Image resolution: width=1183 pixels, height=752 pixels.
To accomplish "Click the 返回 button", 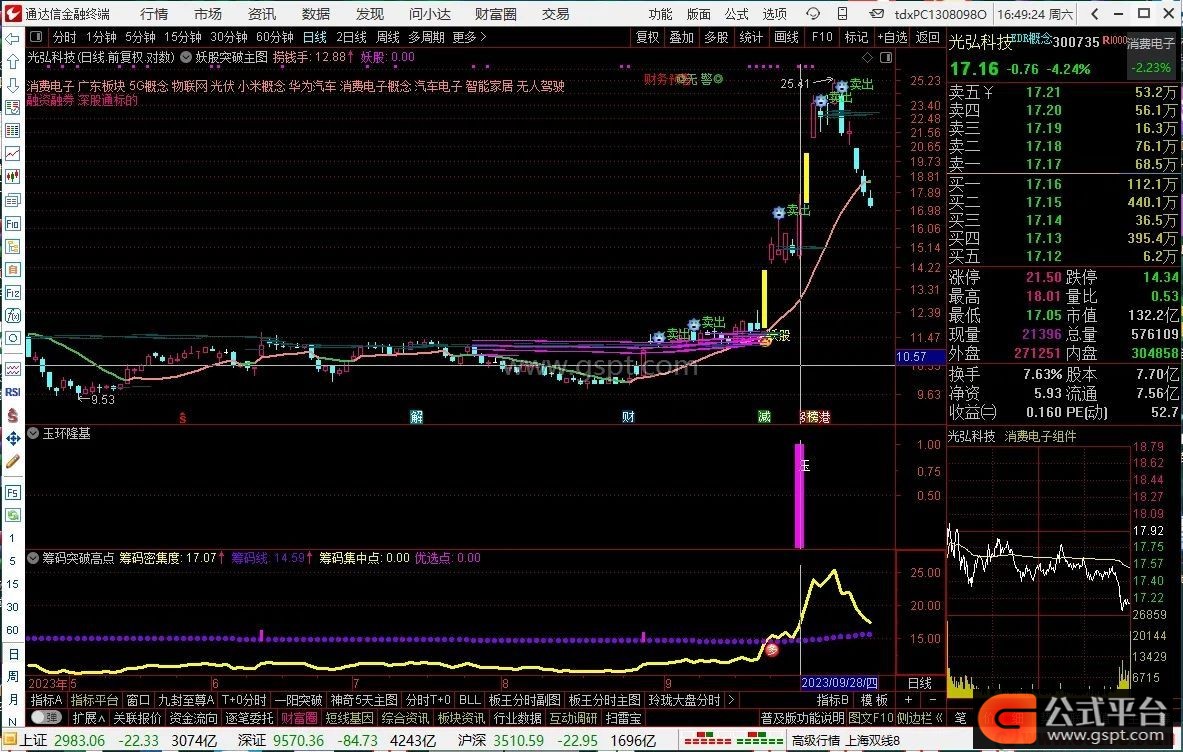I will click(927, 37).
